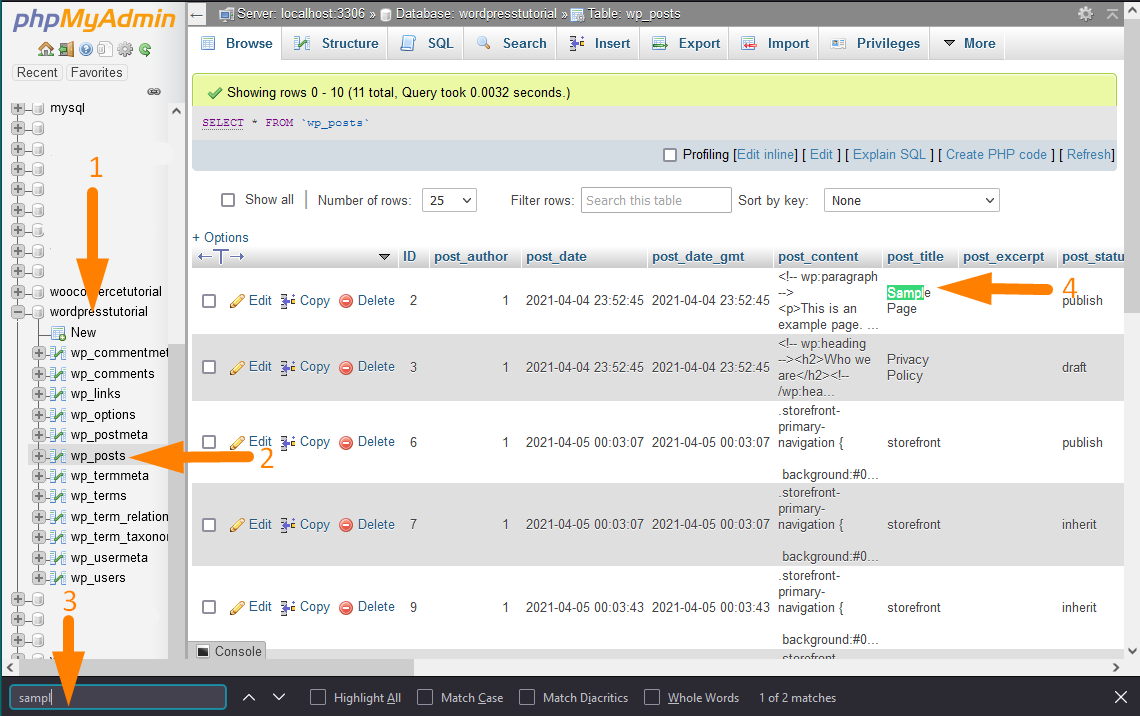Open the SQL tab
Screen dimensions: 1140x716
427,44
